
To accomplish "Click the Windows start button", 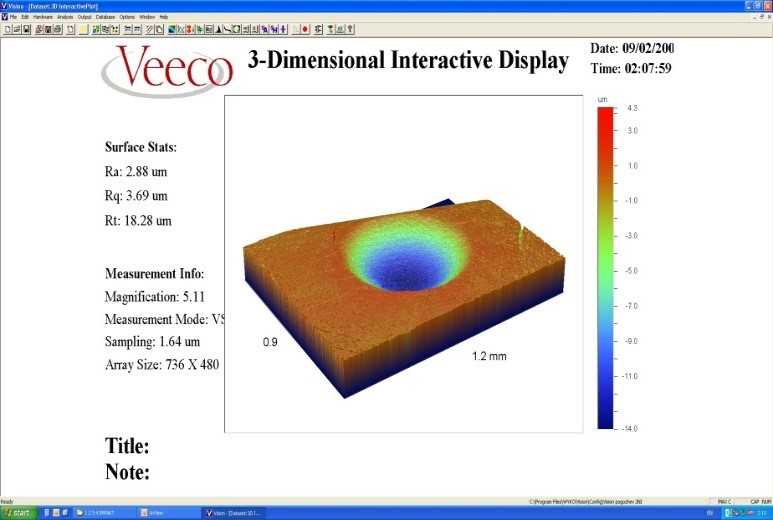I will [18, 513].
